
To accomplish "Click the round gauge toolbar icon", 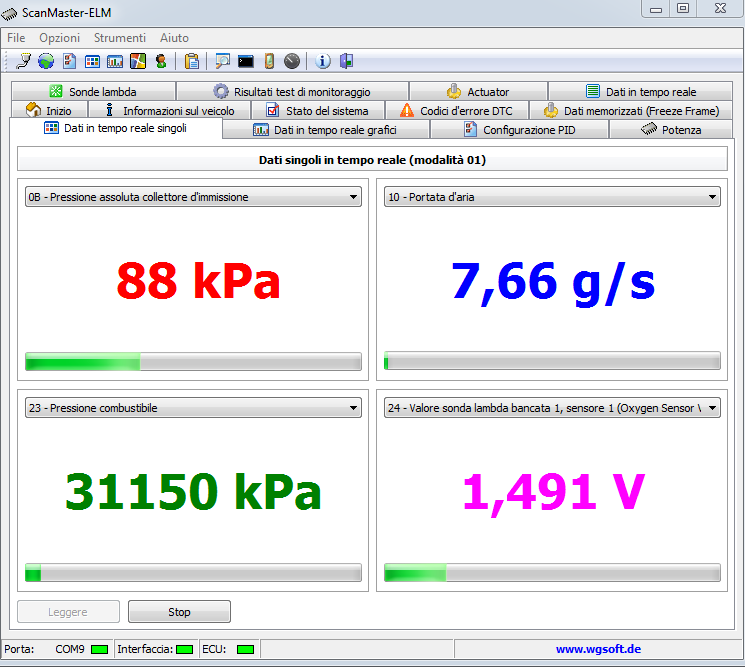I will point(291,61).
